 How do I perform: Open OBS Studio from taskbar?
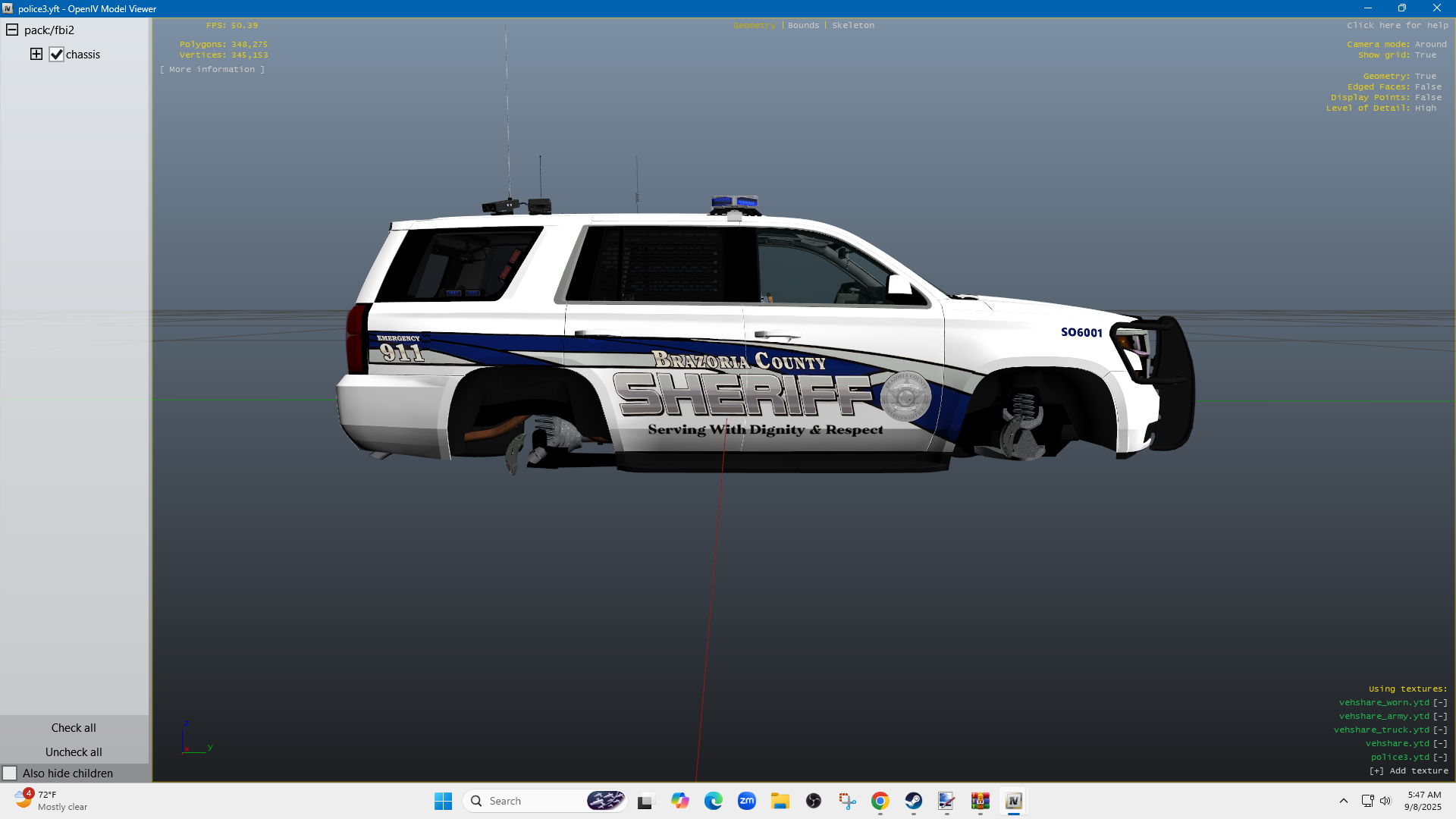814,801
